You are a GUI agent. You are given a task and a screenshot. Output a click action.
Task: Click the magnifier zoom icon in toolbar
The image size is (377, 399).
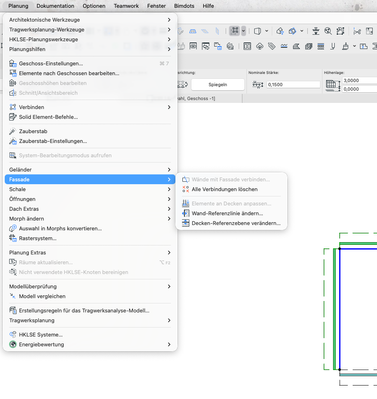328,31
